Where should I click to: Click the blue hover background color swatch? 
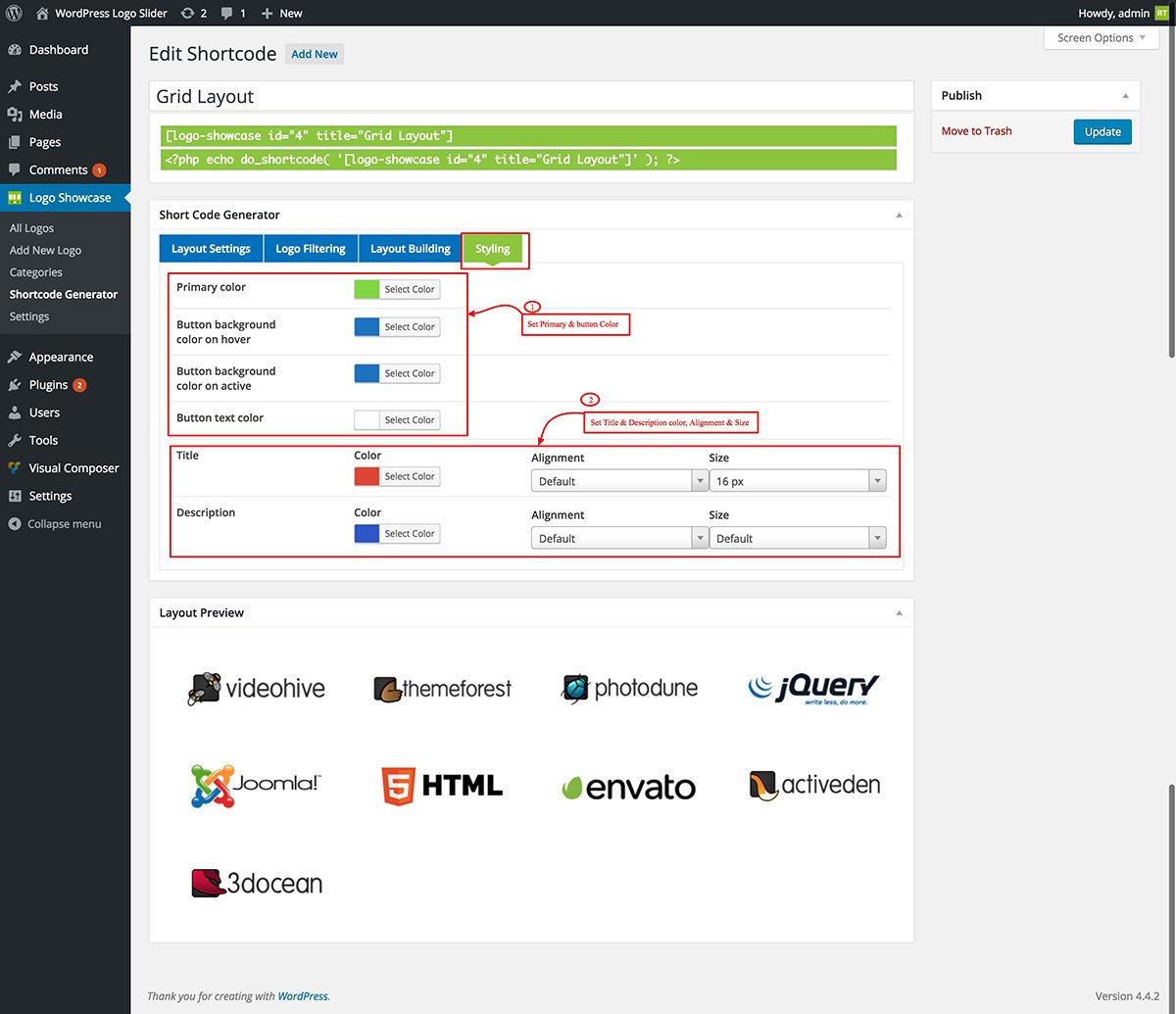(367, 327)
